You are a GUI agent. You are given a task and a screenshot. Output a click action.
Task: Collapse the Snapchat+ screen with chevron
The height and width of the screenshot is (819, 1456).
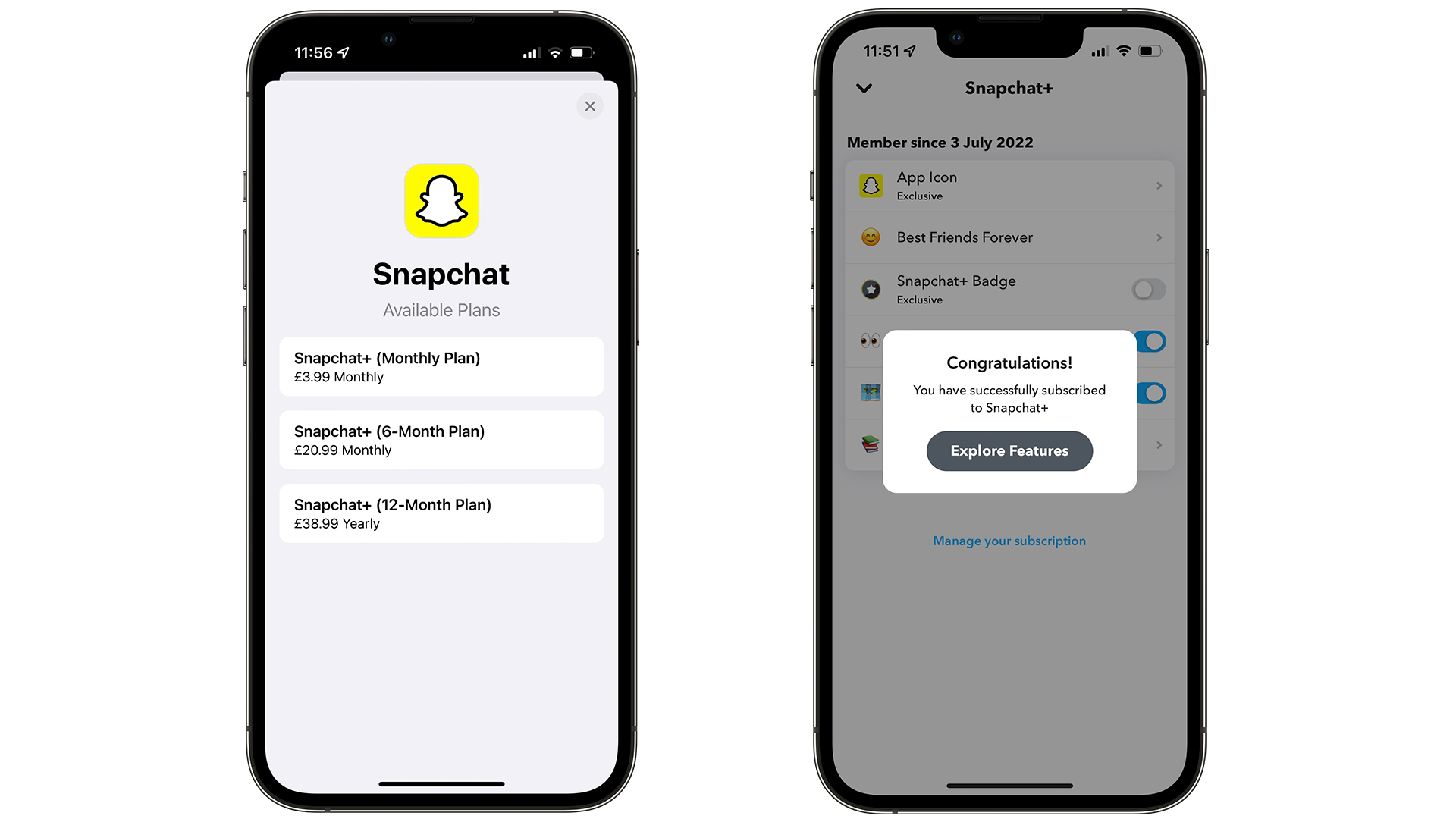tap(862, 89)
